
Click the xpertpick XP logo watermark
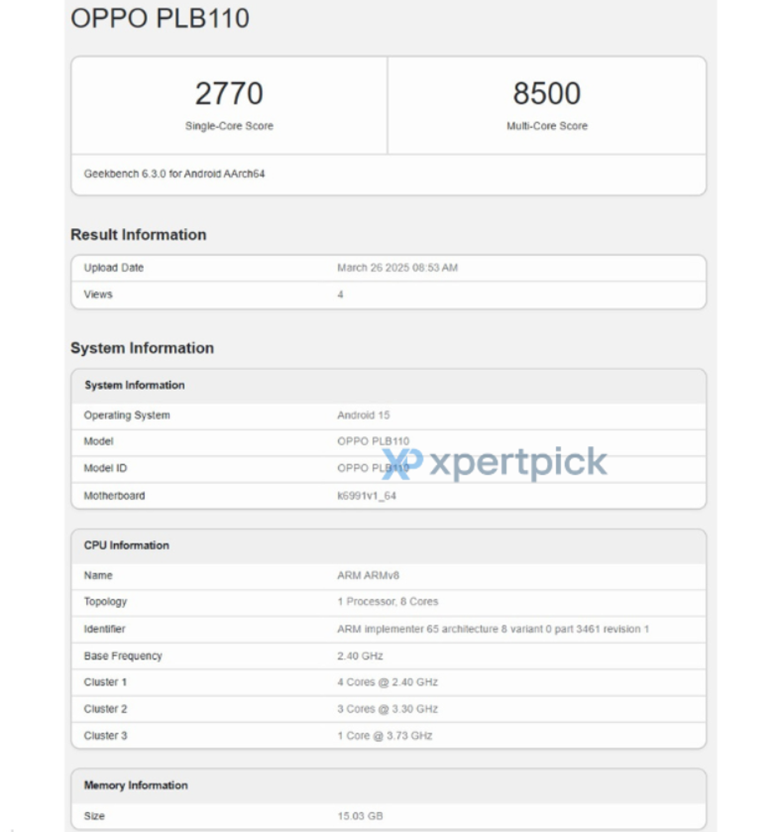click(402, 463)
